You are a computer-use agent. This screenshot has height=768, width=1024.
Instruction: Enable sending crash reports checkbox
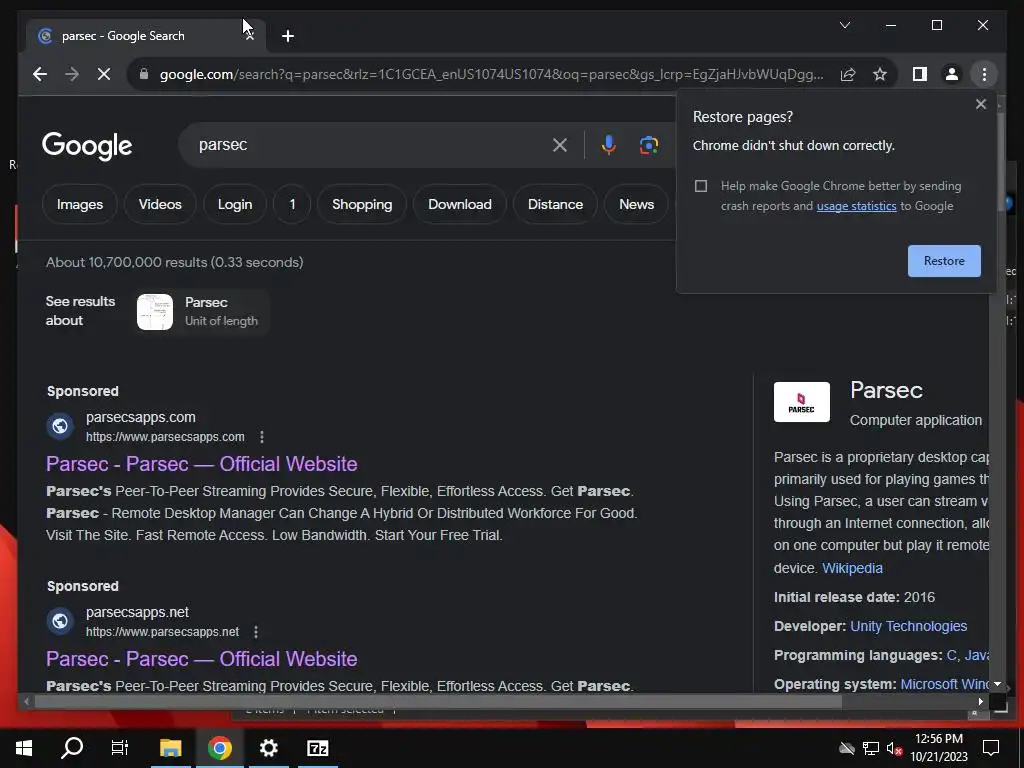[x=701, y=186]
